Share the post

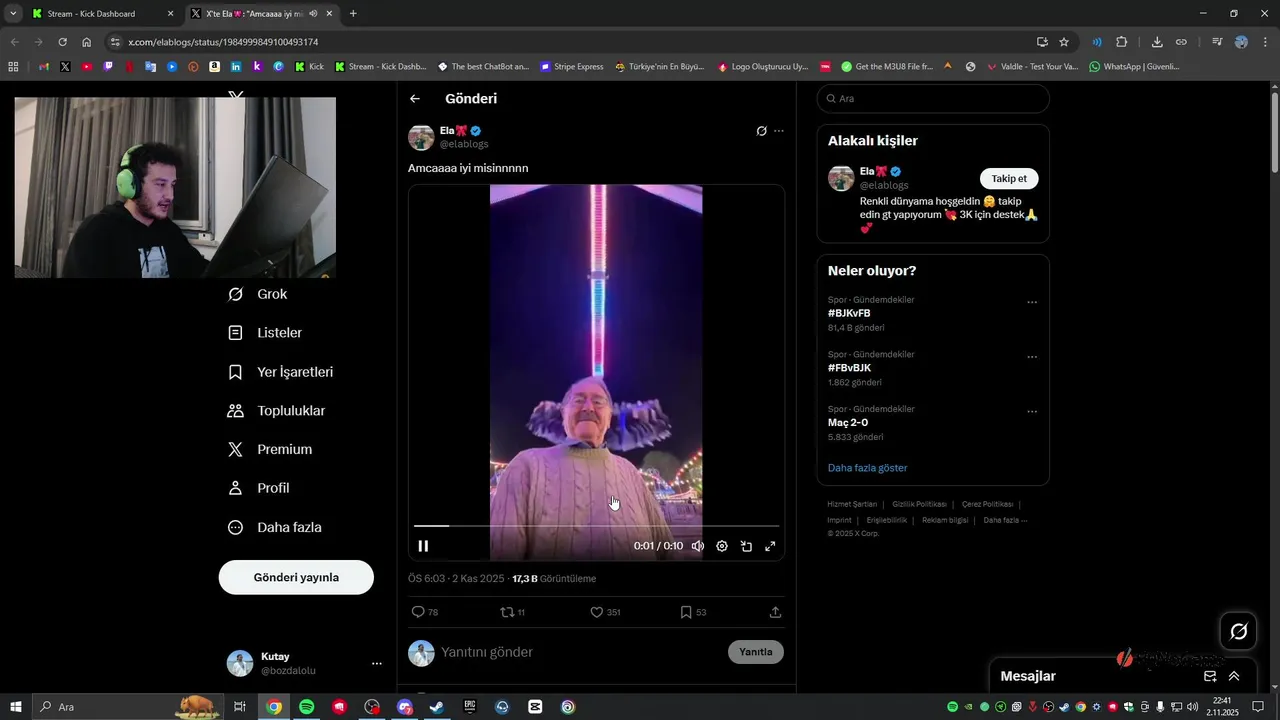[x=775, y=612]
